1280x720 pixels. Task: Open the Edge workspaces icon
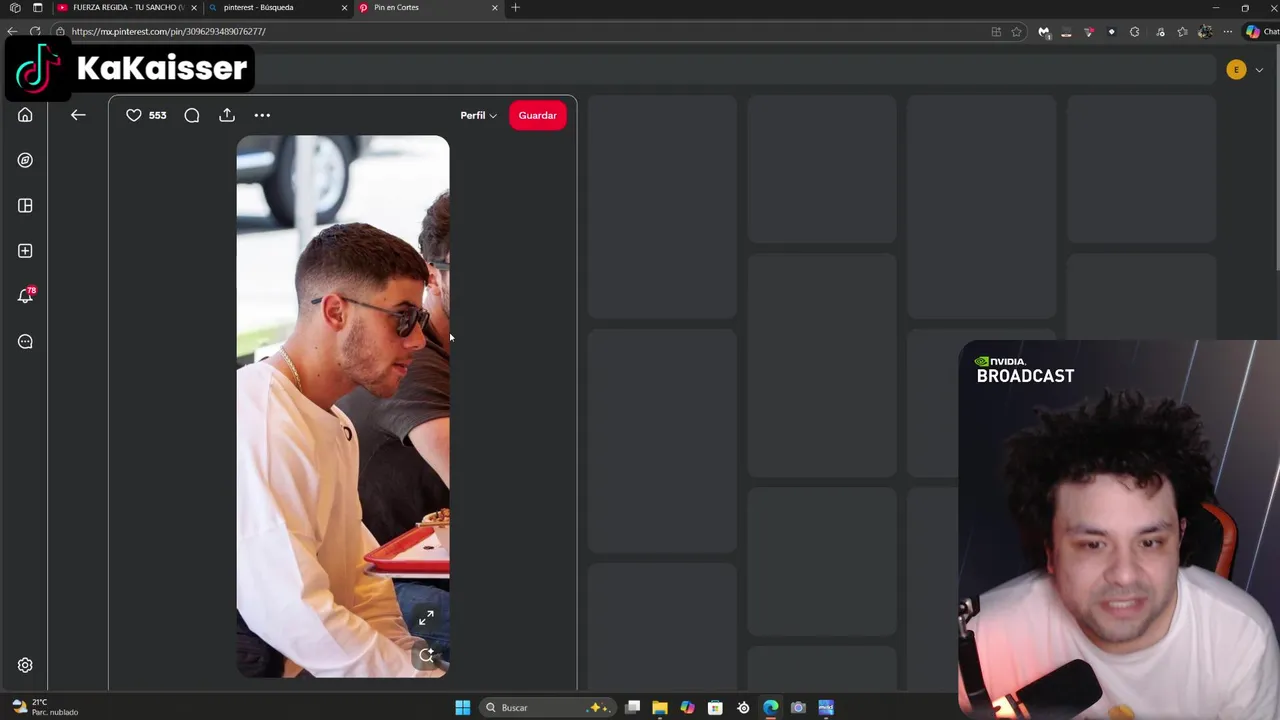click(15, 8)
